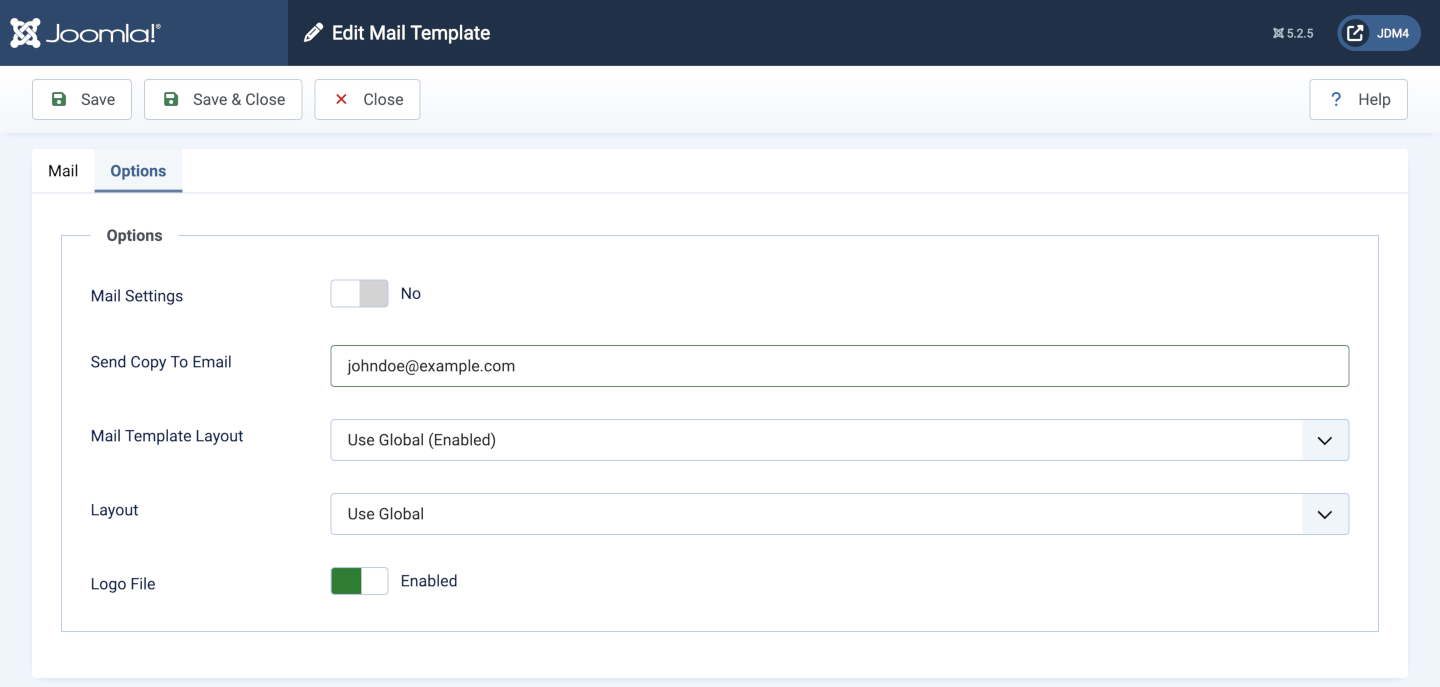Click the No text beside Mail Settings

coord(411,293)
